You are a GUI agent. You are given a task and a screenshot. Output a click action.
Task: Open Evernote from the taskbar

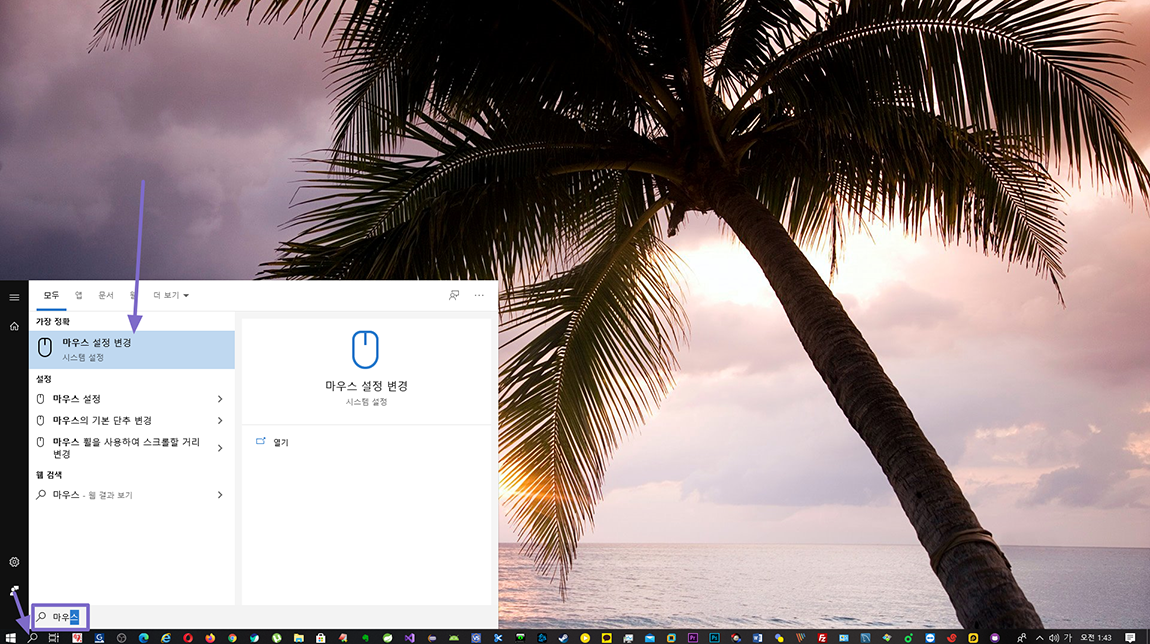365,637
